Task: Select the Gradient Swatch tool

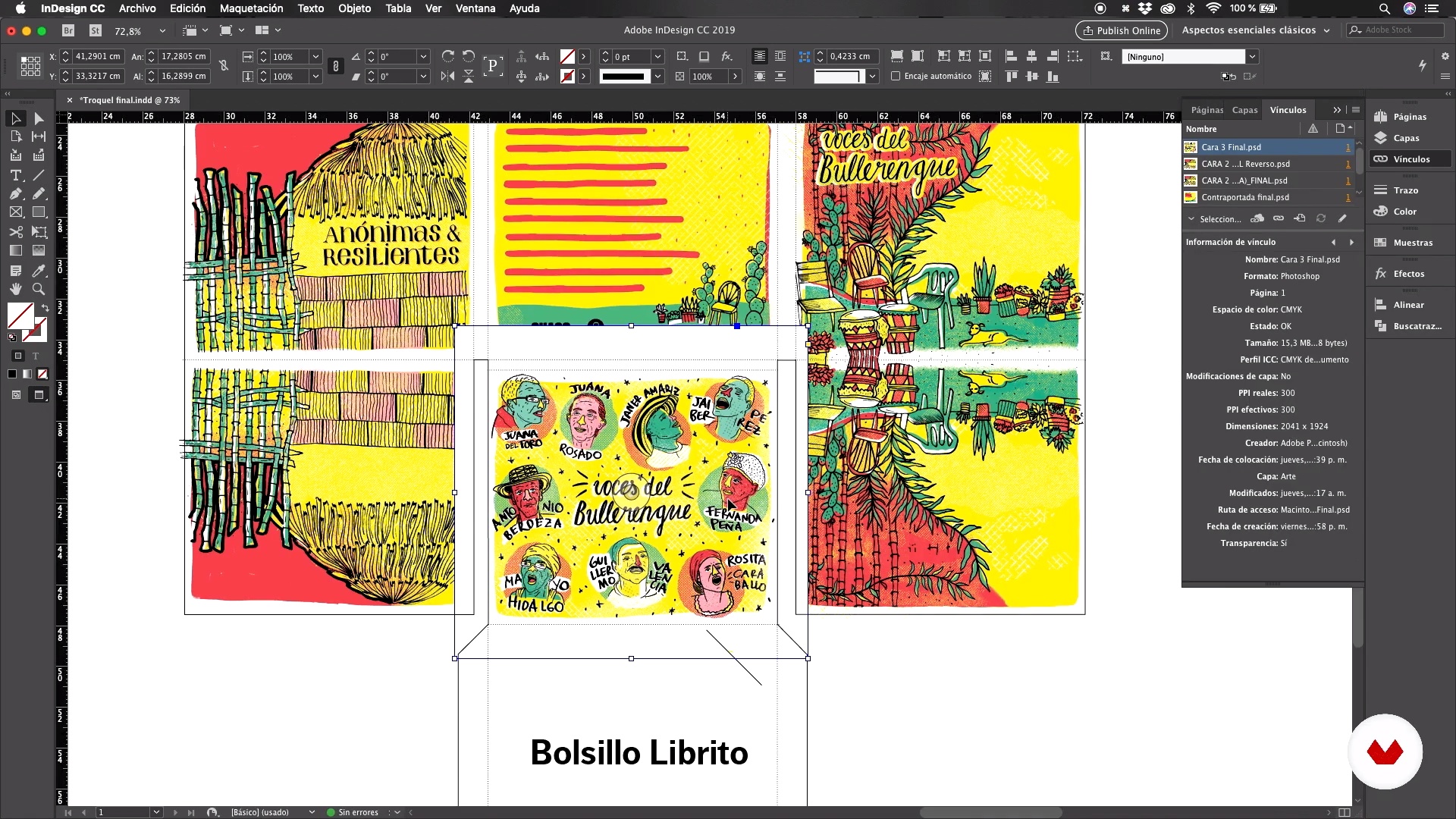Action: (15, 250)
